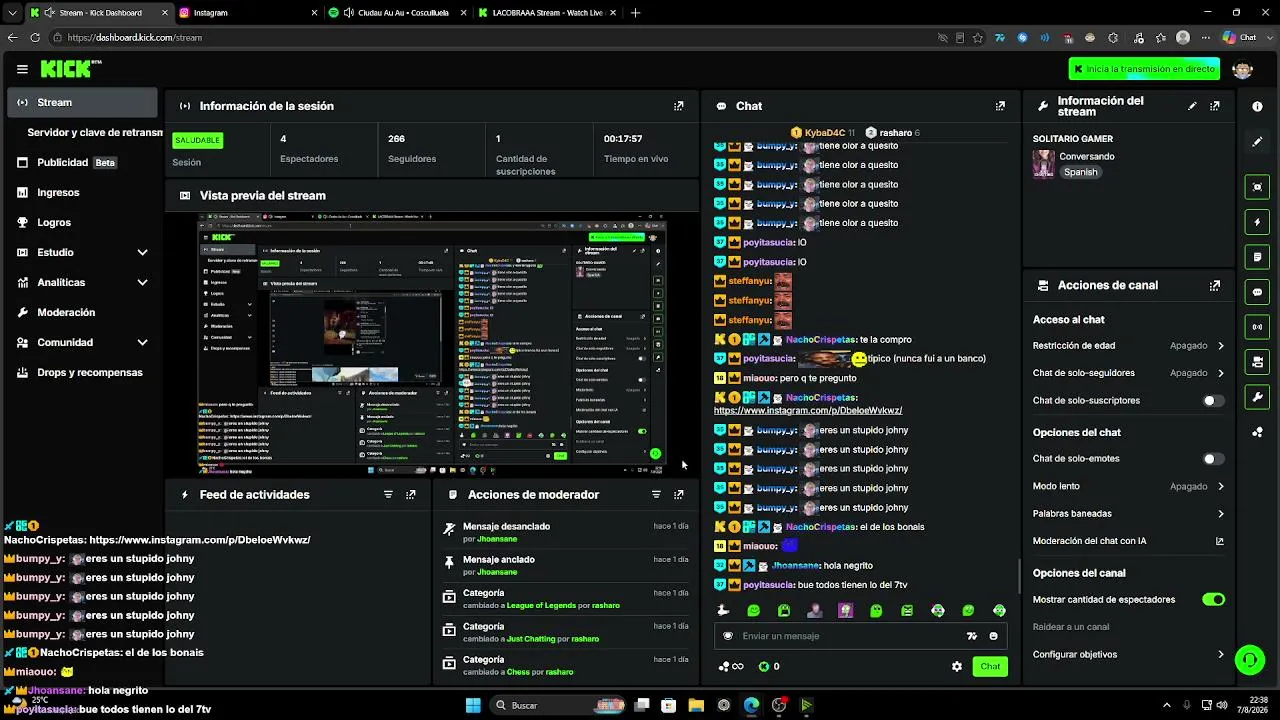Open the Instagram link in chat
This screenshot has width=1280, height=720.
click(x=808, y=411)
